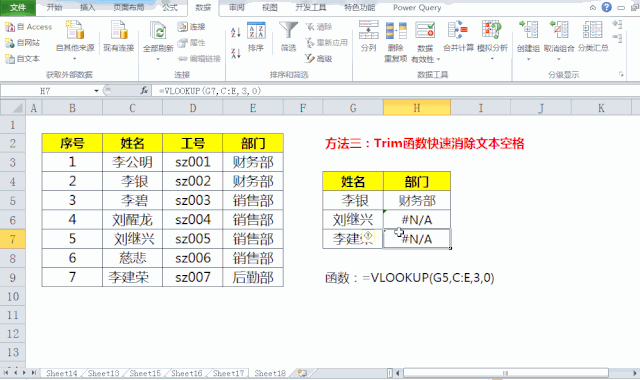
Task: Open Existing Connections (现有连接)
Action: click(x=118, y=36)
